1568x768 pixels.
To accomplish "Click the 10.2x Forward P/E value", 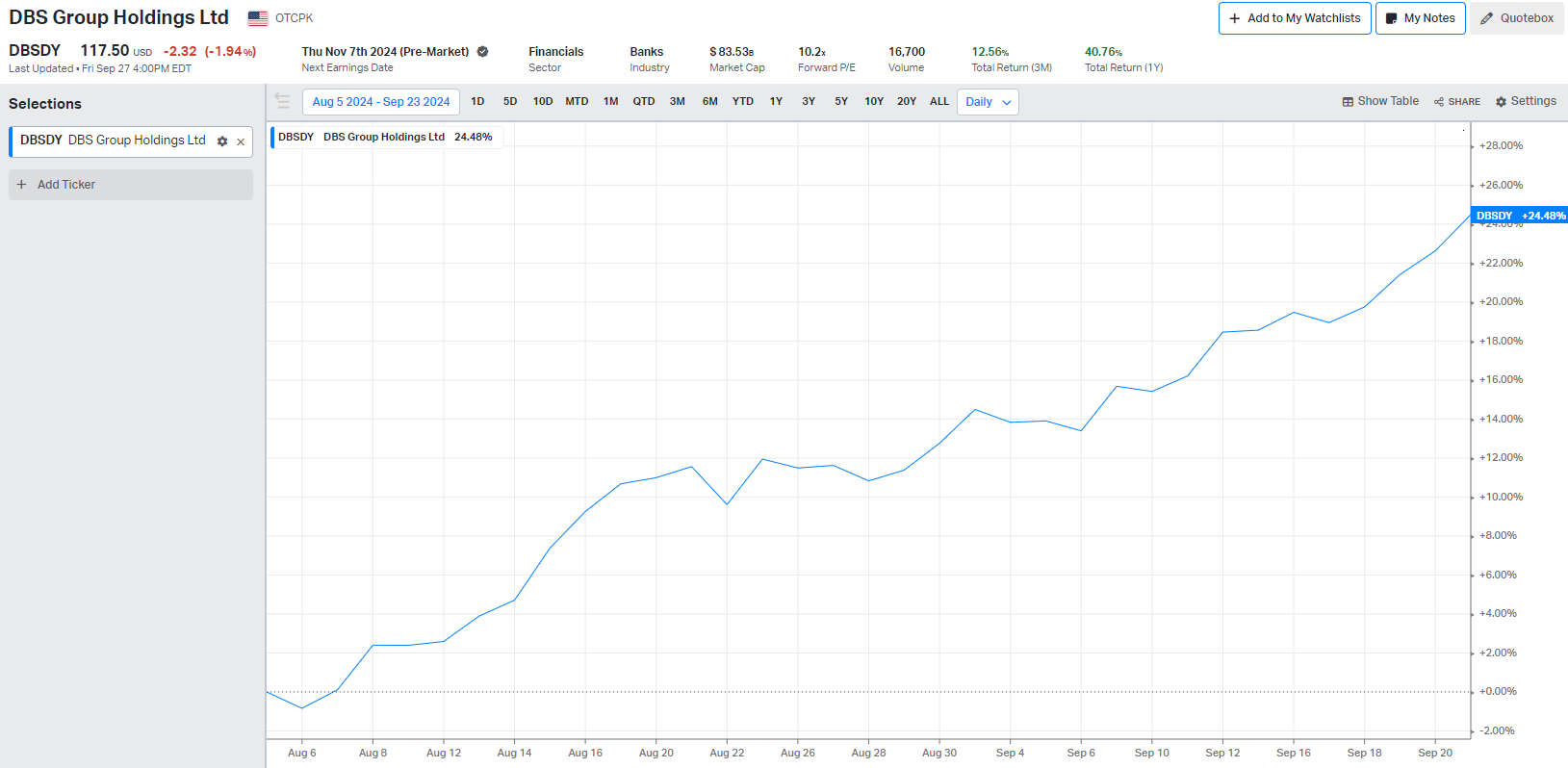I will click(x=812, y=52).
